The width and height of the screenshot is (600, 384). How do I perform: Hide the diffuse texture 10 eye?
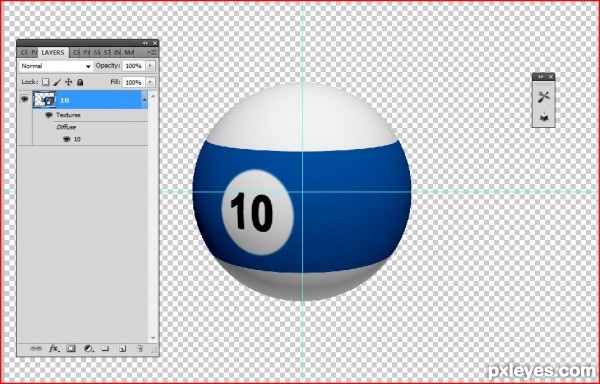67,139
